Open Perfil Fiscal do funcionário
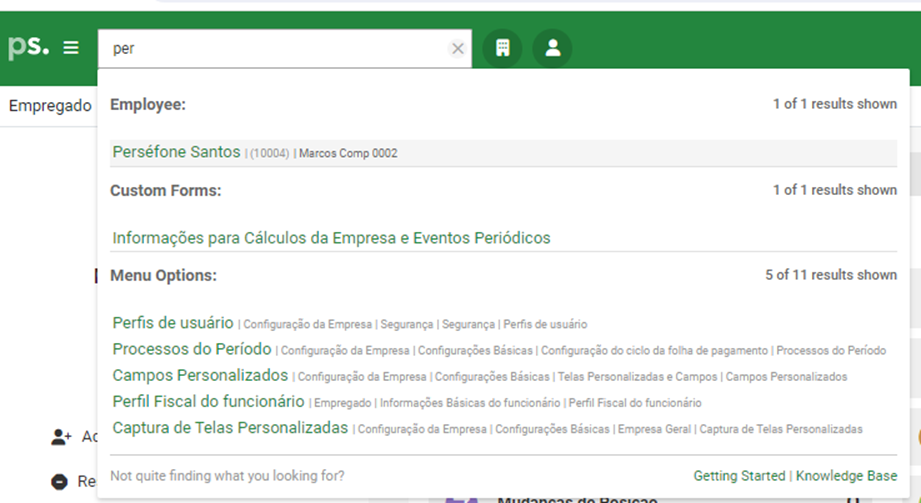The height and width of the screenshot is (503, 921). pos(208,401)
